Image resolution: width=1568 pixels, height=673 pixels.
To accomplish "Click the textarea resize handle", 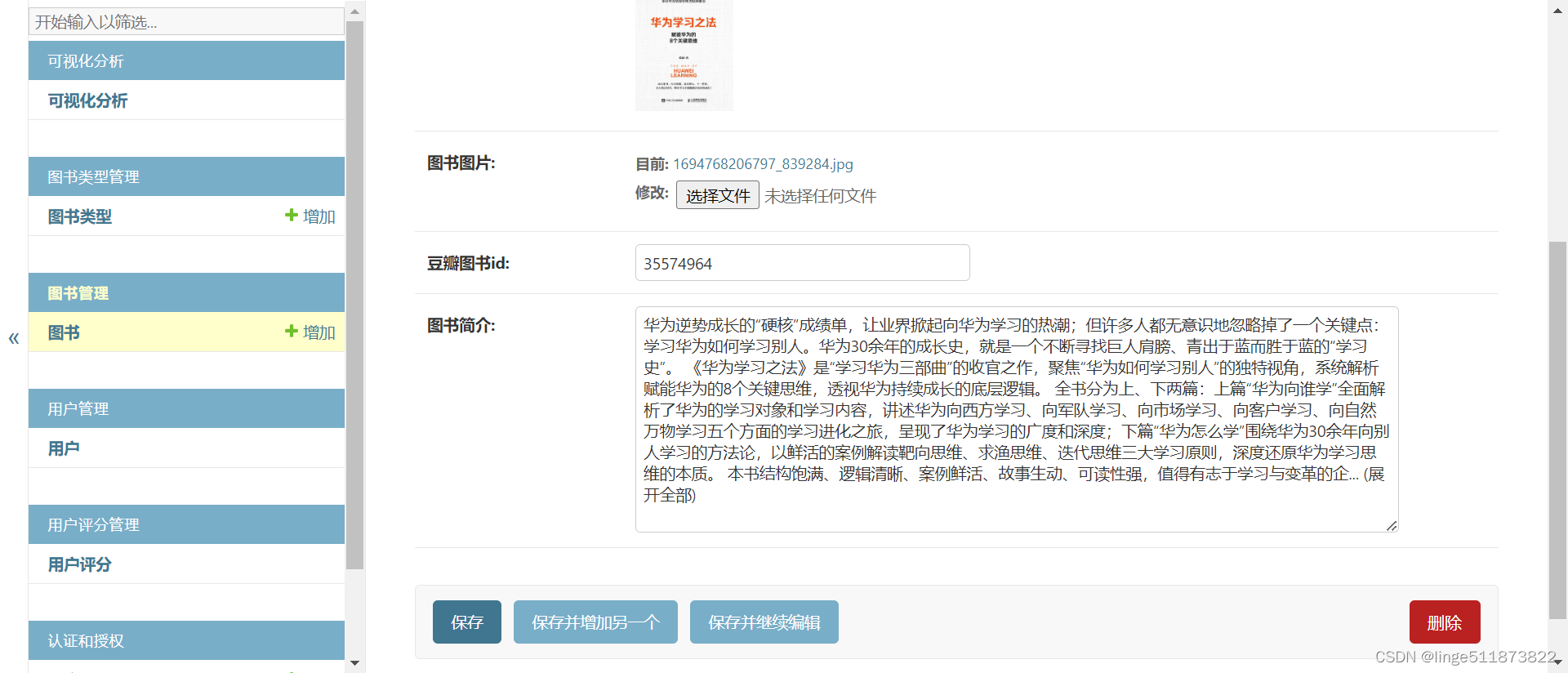I will tap(1392, 525).
